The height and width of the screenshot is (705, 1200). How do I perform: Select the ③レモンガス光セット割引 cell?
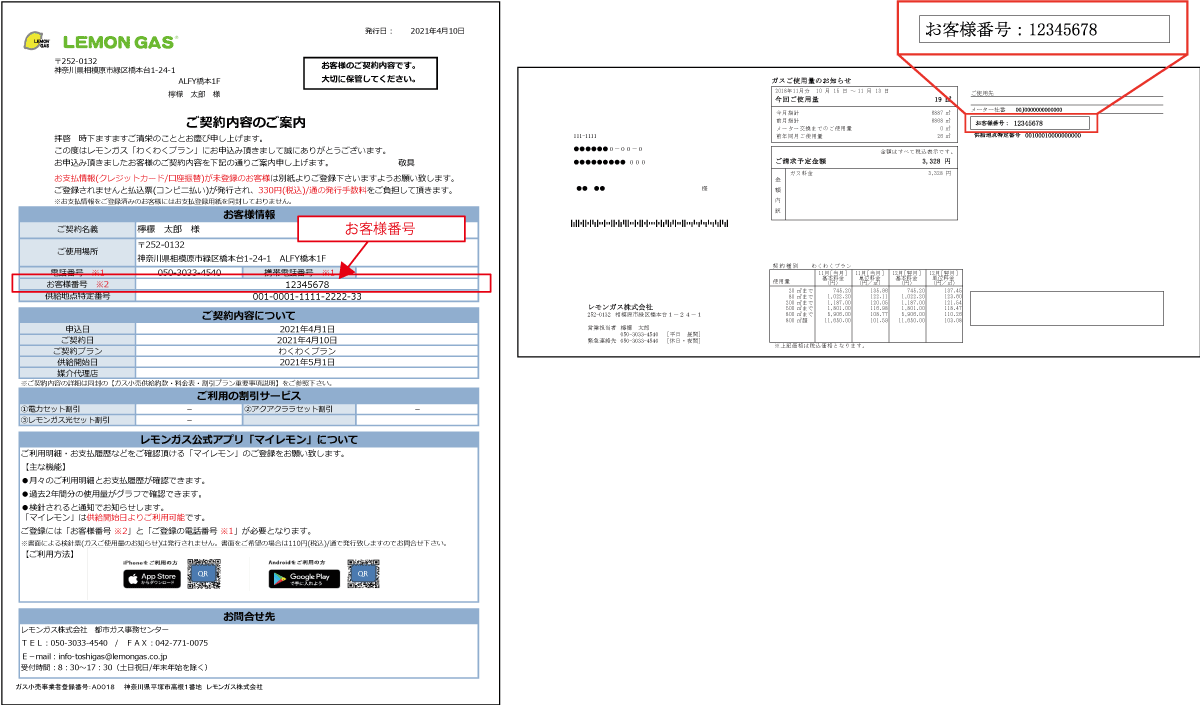coord(77,420)
